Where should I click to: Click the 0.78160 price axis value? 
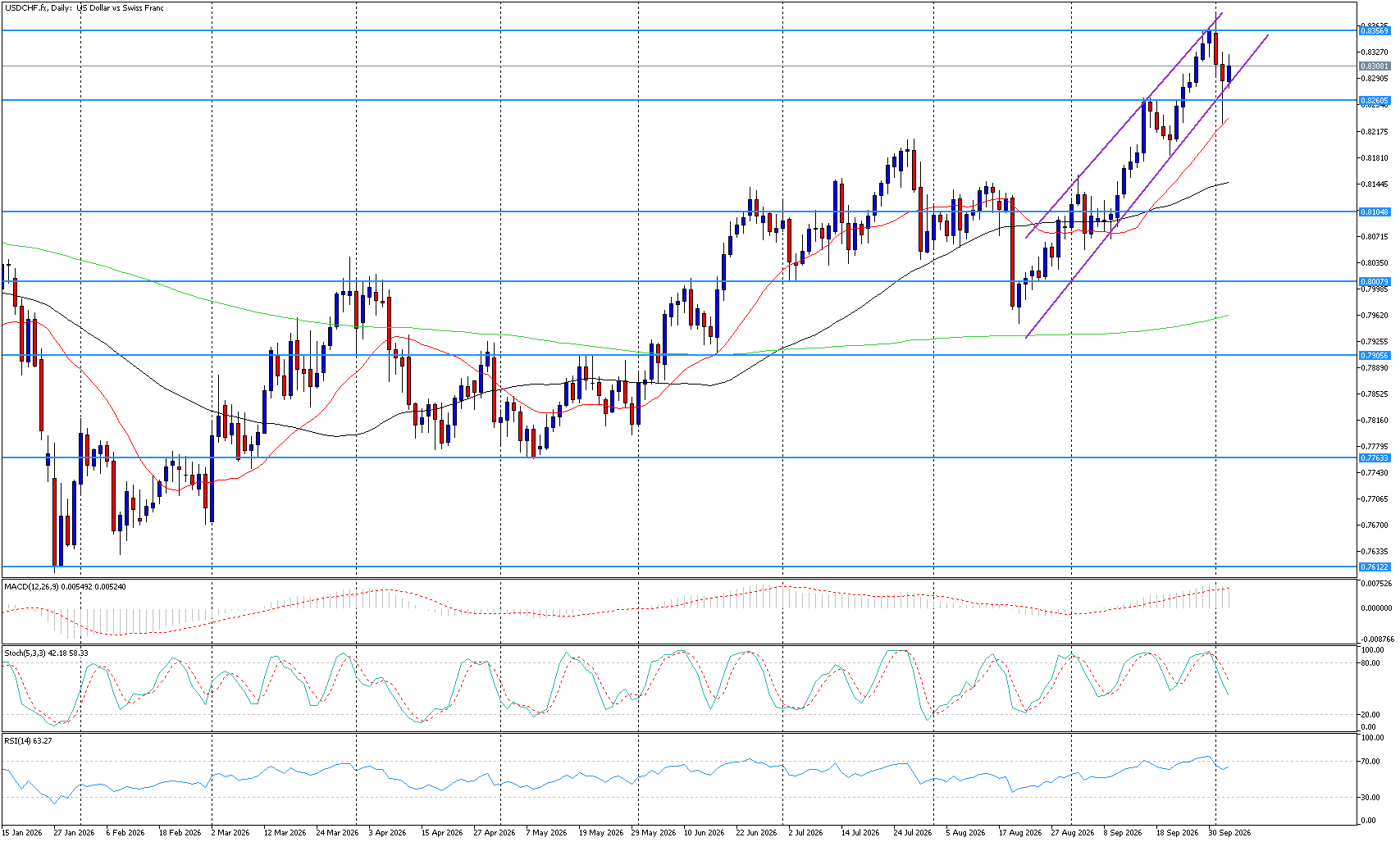point(1375,420)
